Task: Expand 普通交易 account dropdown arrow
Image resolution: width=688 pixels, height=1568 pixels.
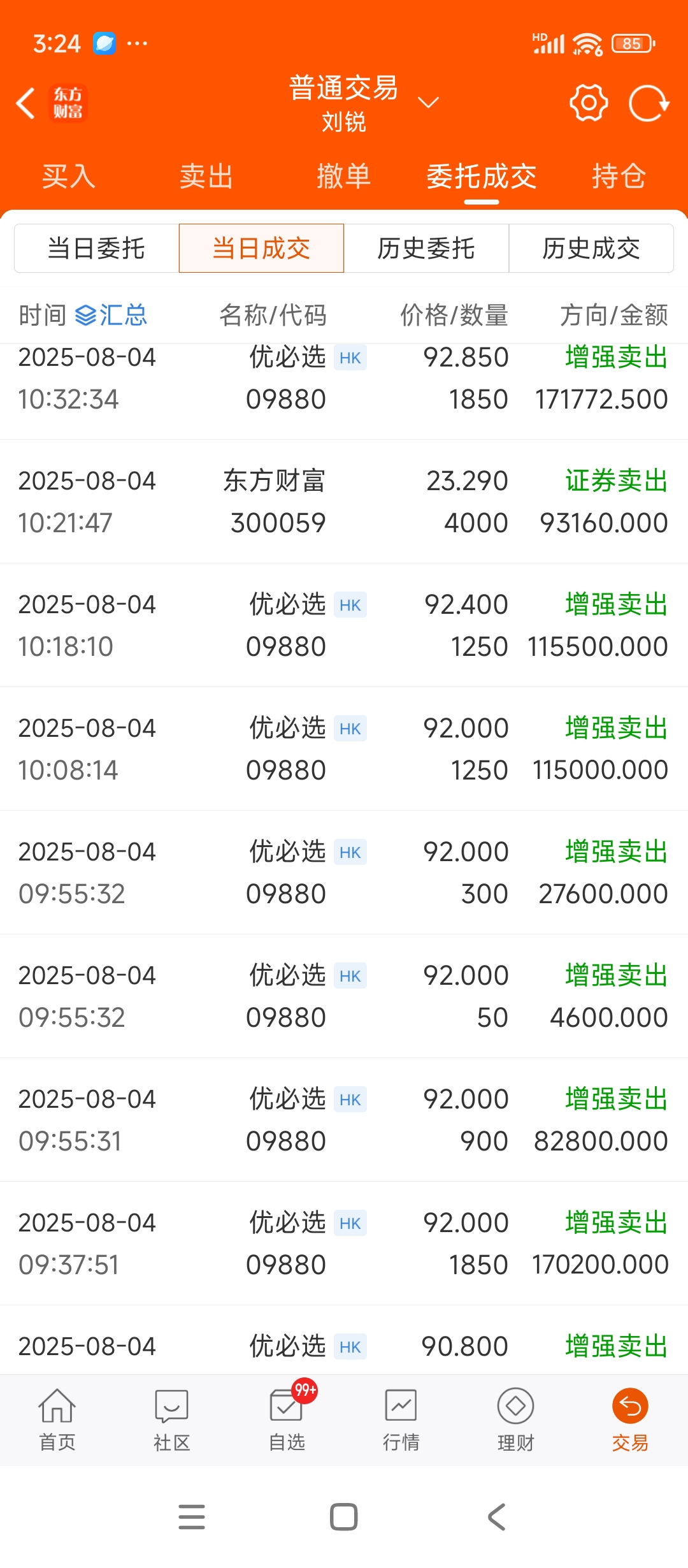Action: coord(428,103)
